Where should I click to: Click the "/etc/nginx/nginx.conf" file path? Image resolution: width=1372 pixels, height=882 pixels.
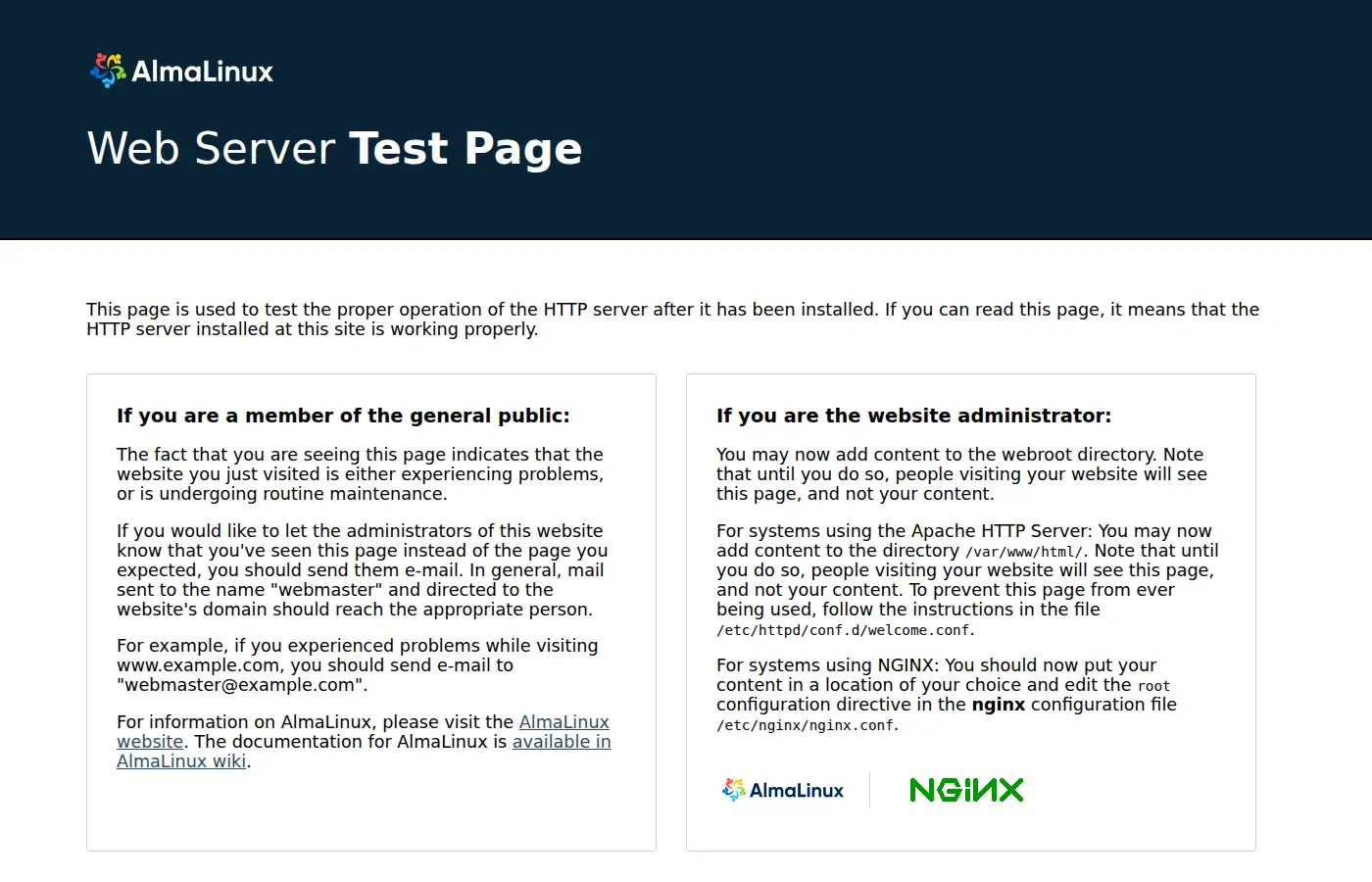coord(806,725)
